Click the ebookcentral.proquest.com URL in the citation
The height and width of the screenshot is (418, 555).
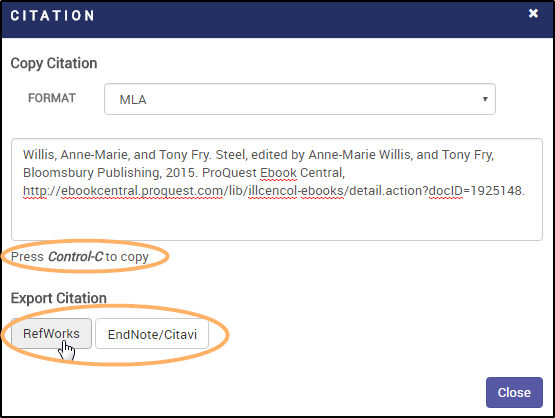tap(274, 191)
